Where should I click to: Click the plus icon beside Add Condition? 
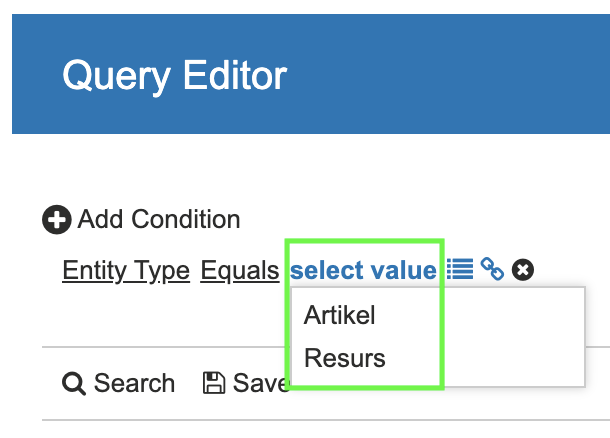pos(56,220)
